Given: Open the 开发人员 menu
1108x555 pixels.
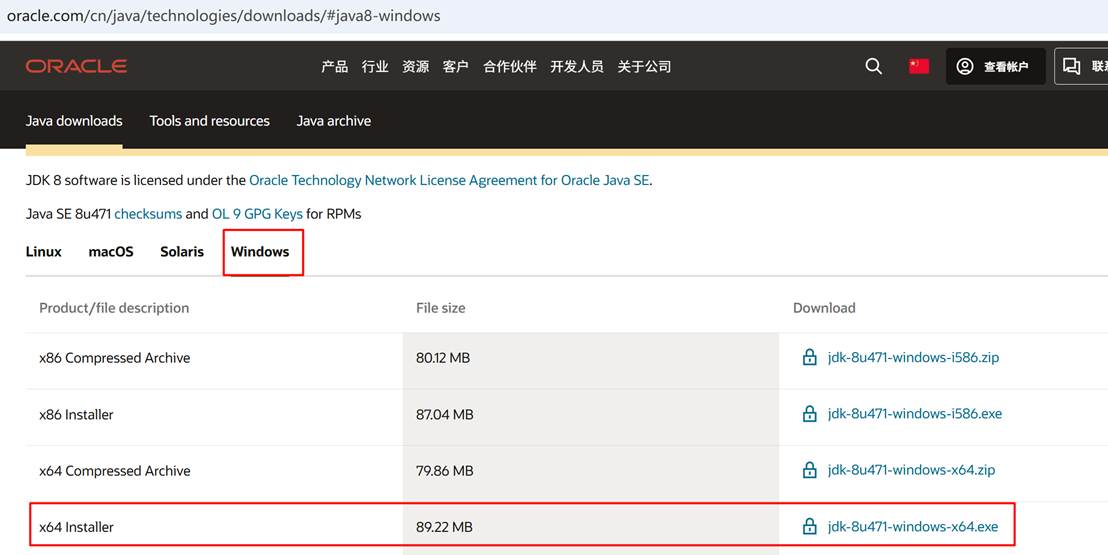Looking at the screenshot, I should pos(577,66).
